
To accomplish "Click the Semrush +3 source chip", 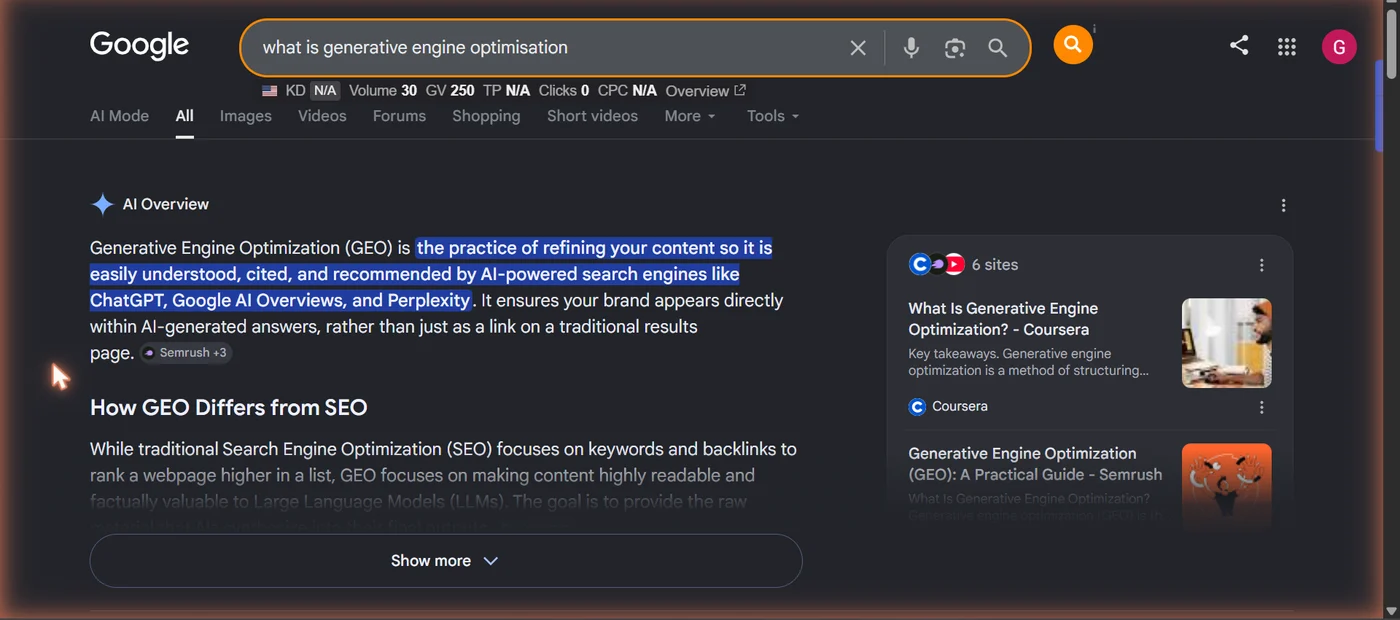I will tap(186, 353).
